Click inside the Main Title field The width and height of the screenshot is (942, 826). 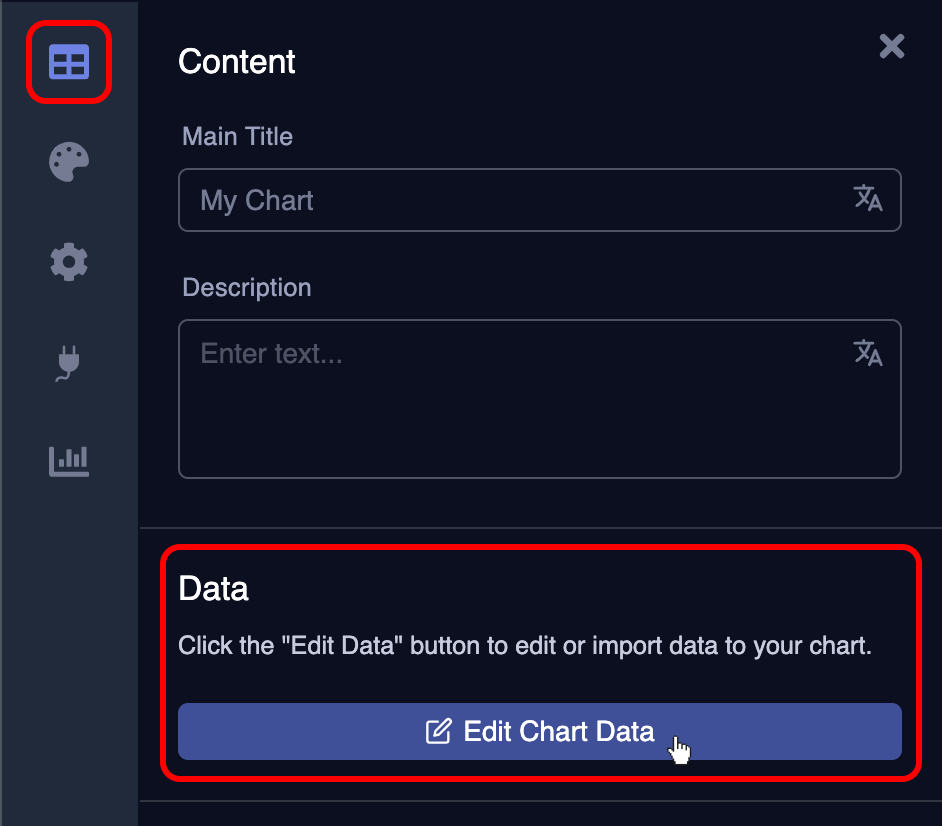click(x=500, y=200)
